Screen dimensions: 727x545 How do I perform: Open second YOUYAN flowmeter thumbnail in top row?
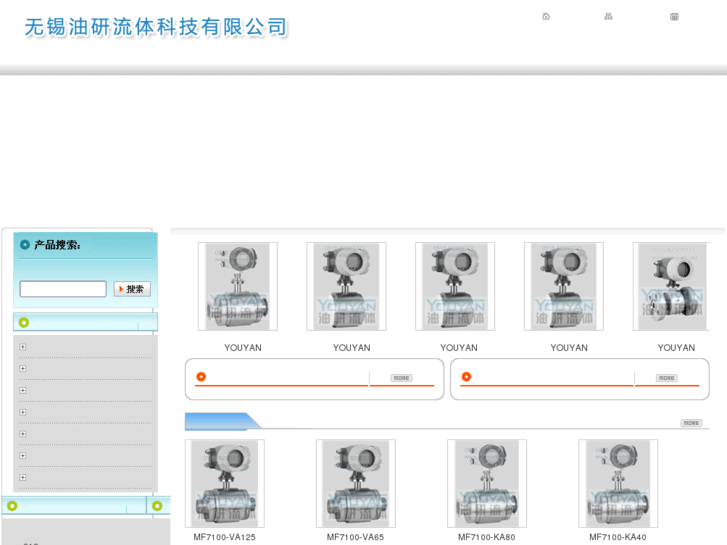pyautogui.click(x=346, y=286)
